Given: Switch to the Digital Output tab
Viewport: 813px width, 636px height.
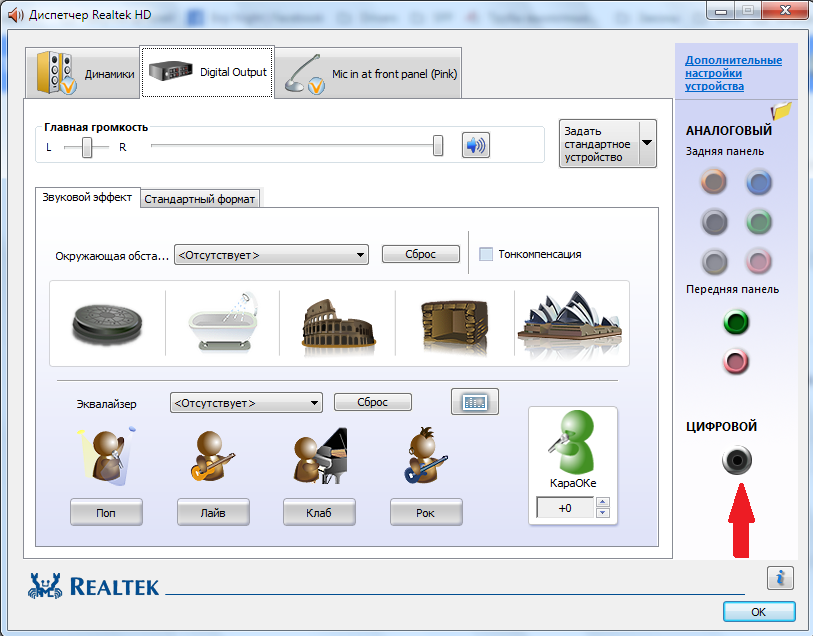Looking at the screenshot, I should point(207,72).
